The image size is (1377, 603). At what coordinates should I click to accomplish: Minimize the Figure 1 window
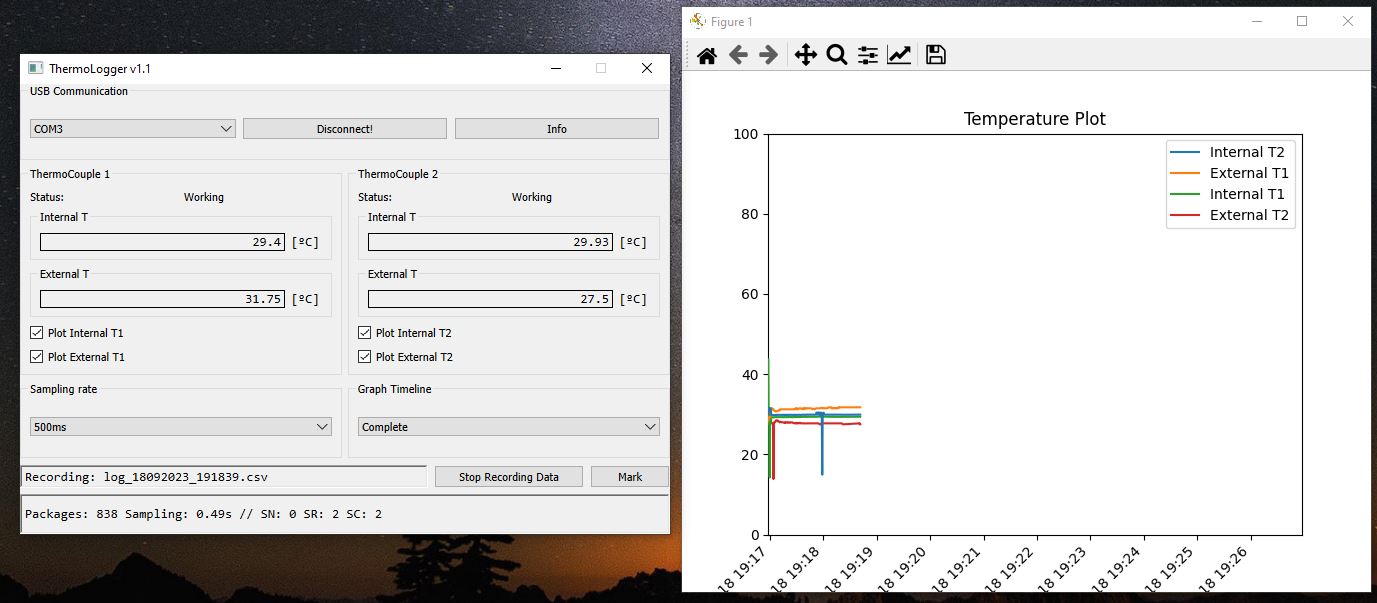[x=1256, y=21]
